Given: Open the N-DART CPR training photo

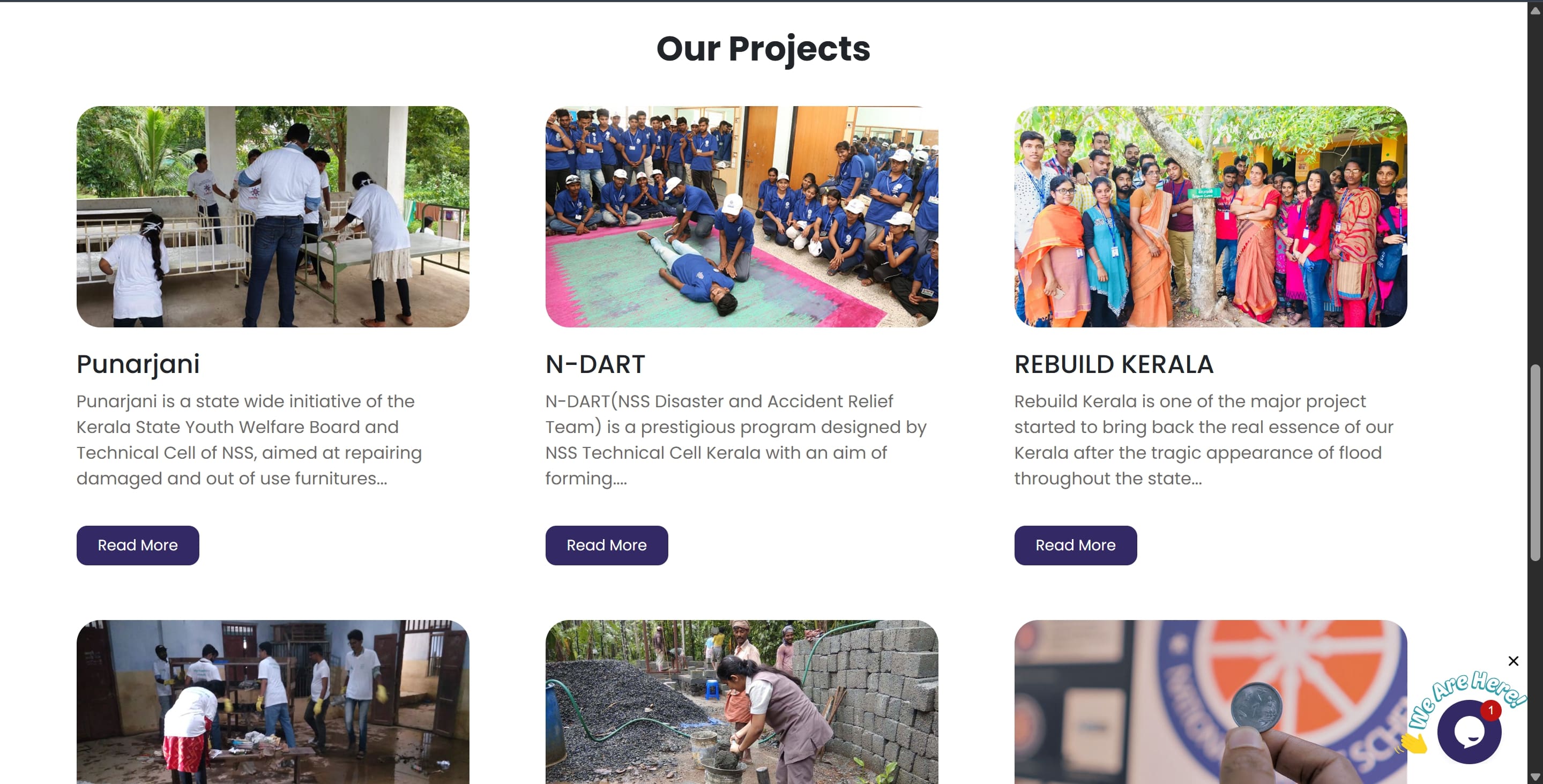Looking at the screenshot, I should coord(742,216).
